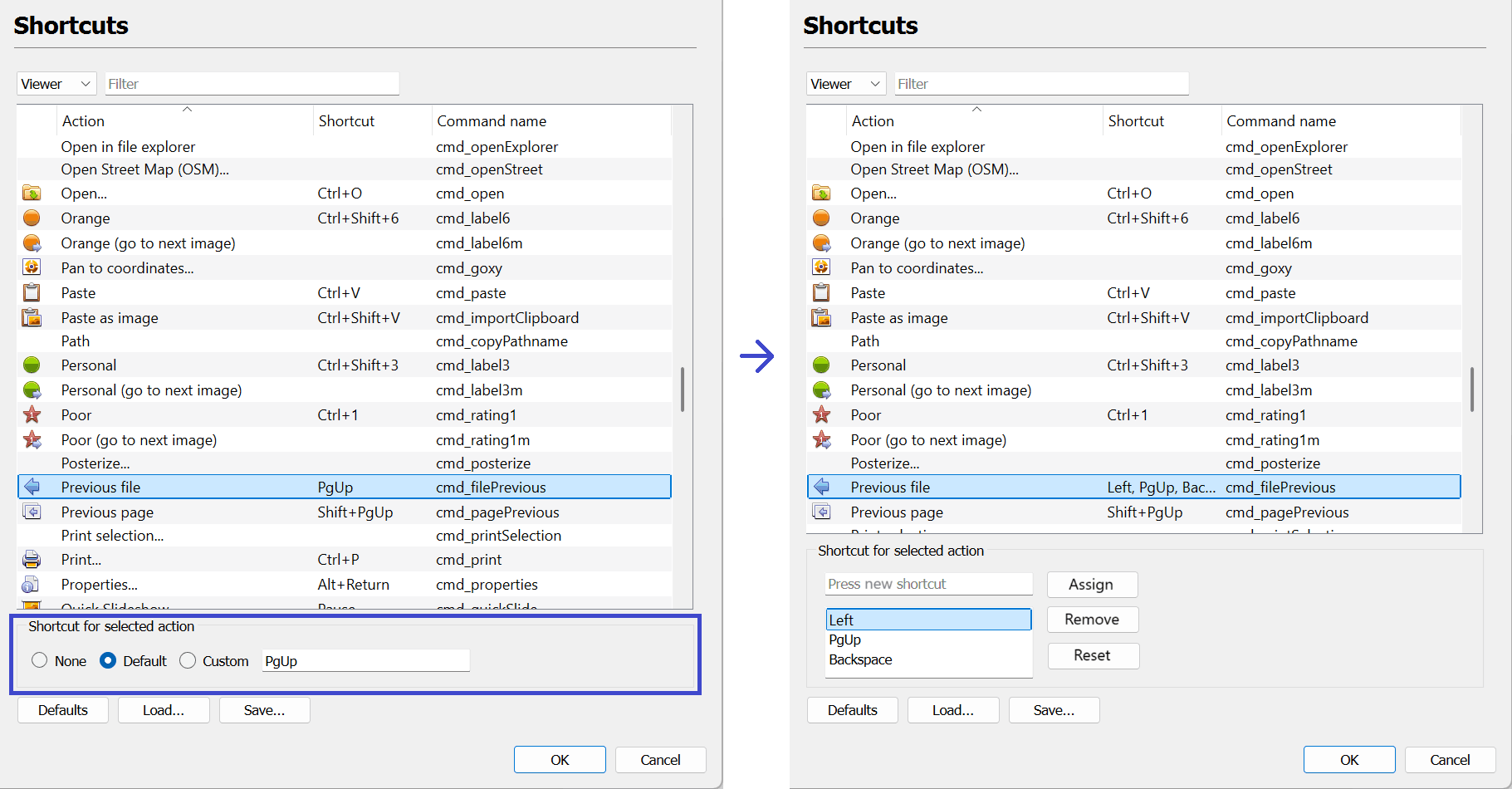The image size is (1512, 789).
Task: Click the Properties row icon in left list
Action: pyautogui.click(x=32, y=584)
